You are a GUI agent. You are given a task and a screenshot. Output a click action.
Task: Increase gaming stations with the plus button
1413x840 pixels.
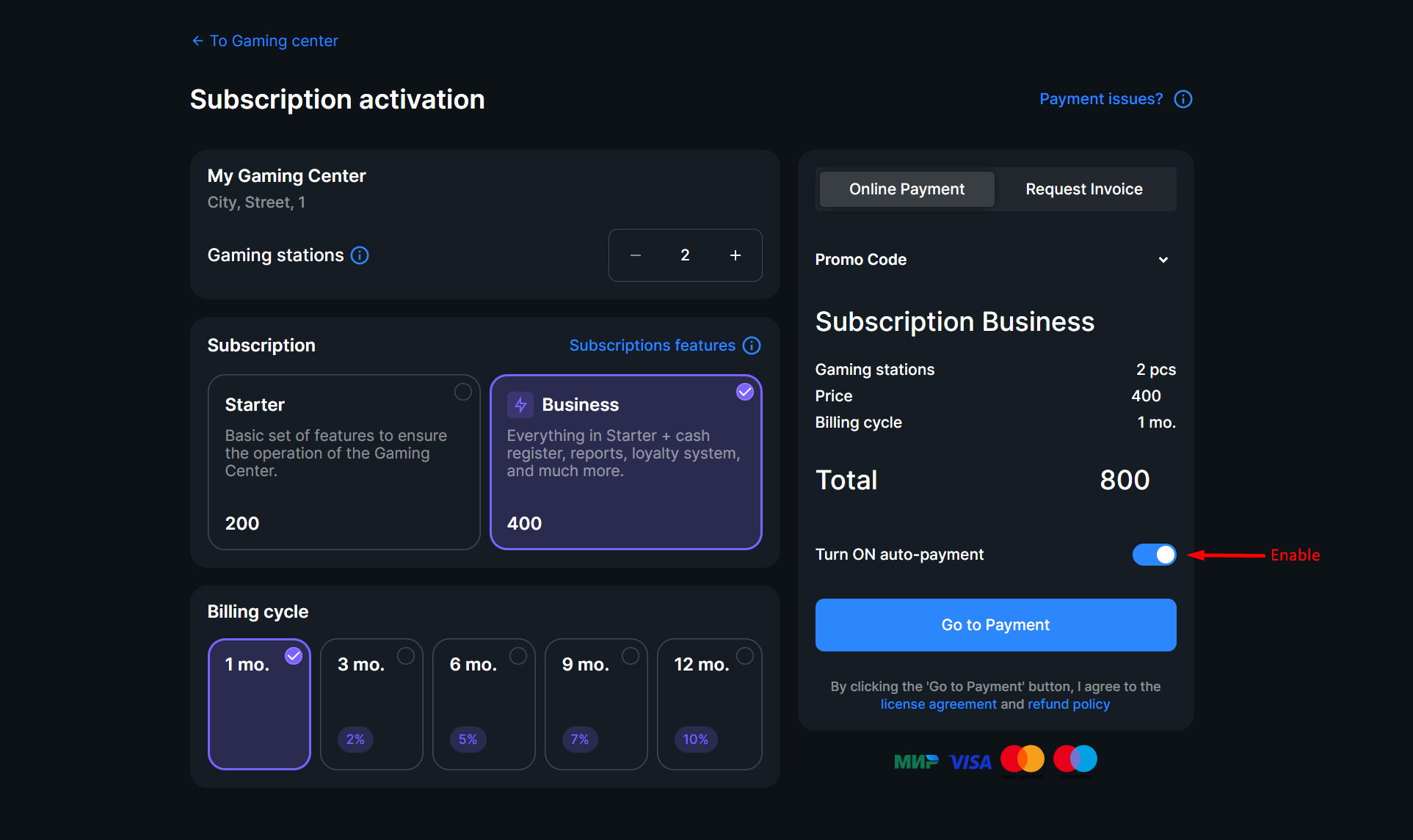(x=735, y=255)
